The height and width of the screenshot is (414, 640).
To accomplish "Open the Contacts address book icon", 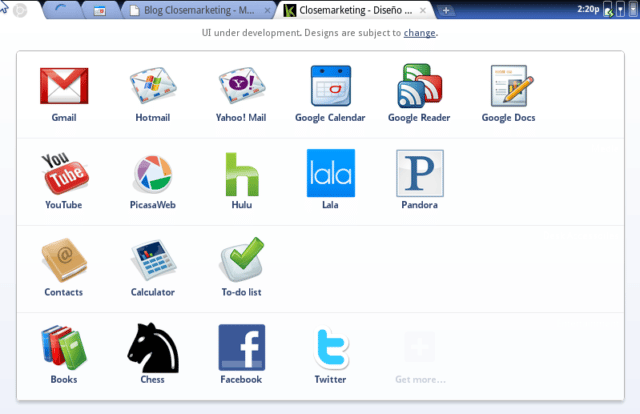I will pos(64,260).
